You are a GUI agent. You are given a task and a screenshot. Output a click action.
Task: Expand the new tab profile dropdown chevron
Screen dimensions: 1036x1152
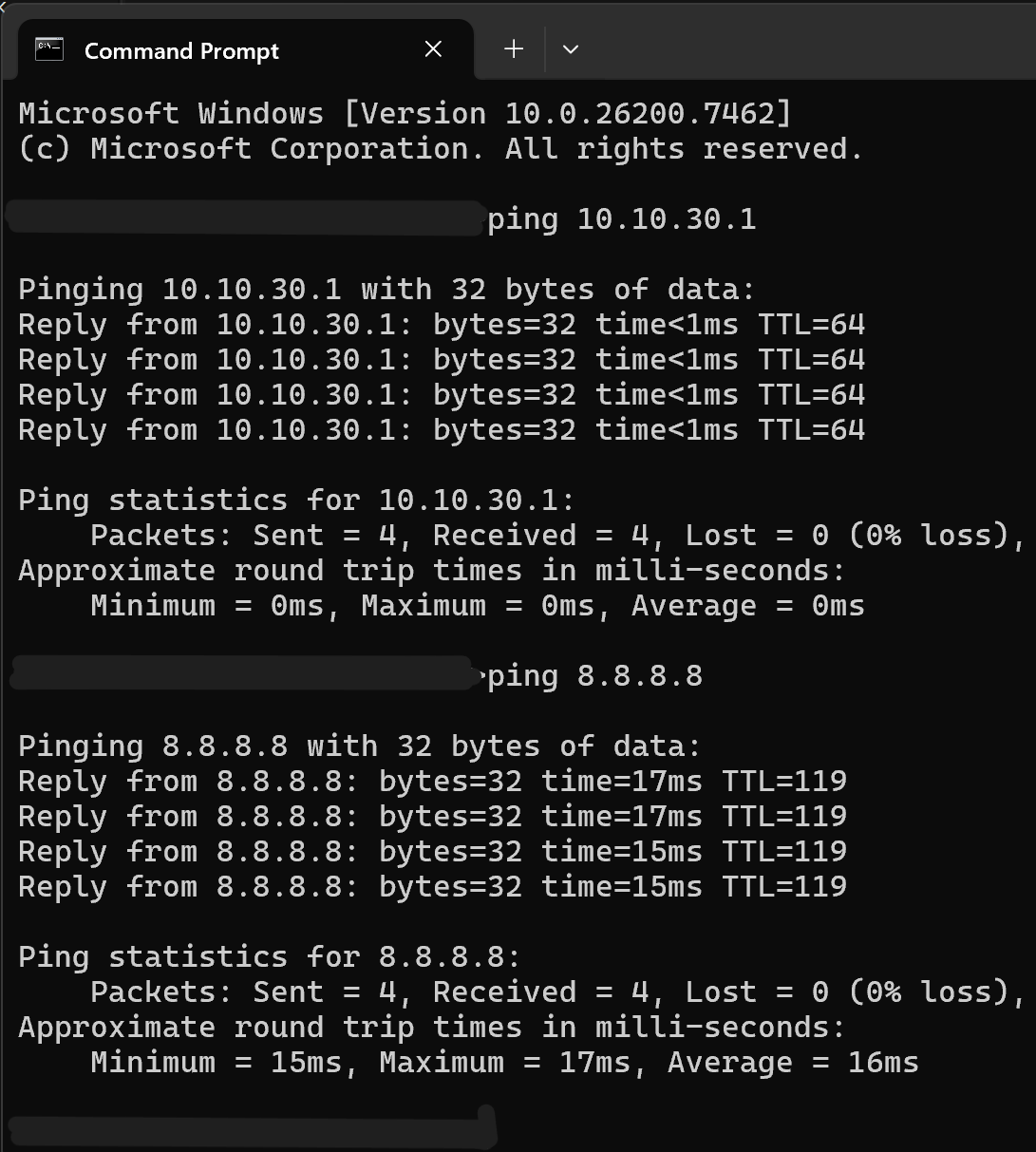[571, 49]
